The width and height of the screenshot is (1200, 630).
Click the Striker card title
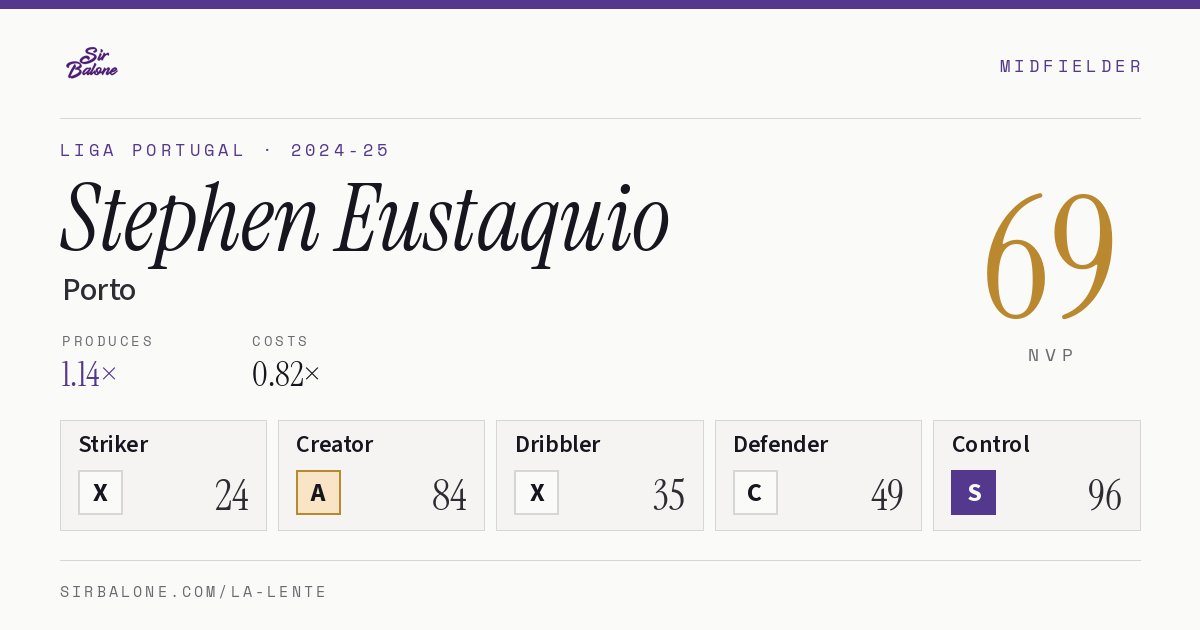pyautogui.click(x=113, y=444)
